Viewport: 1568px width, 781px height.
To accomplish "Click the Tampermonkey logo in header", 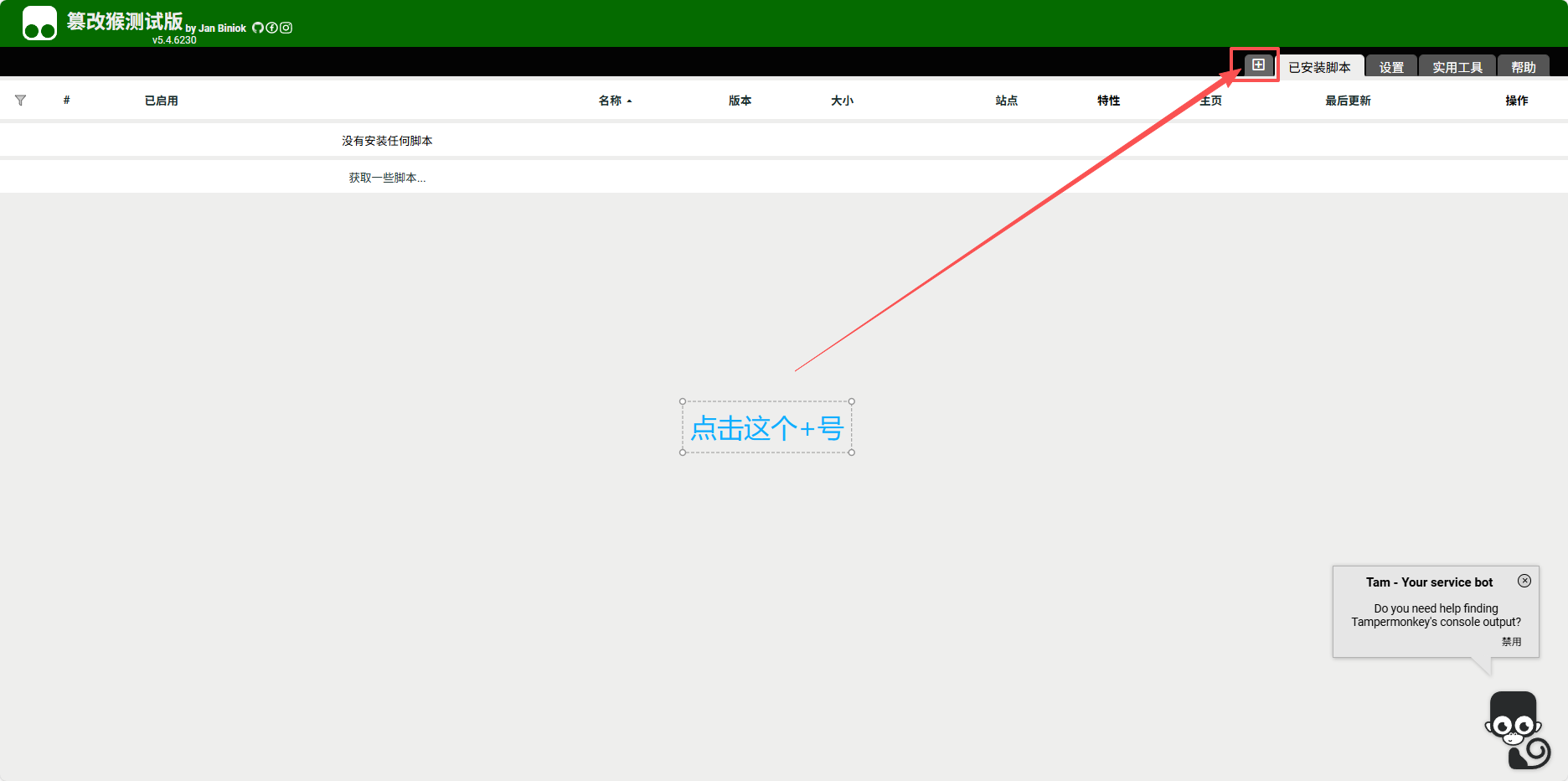I will [x=39, y=23].
